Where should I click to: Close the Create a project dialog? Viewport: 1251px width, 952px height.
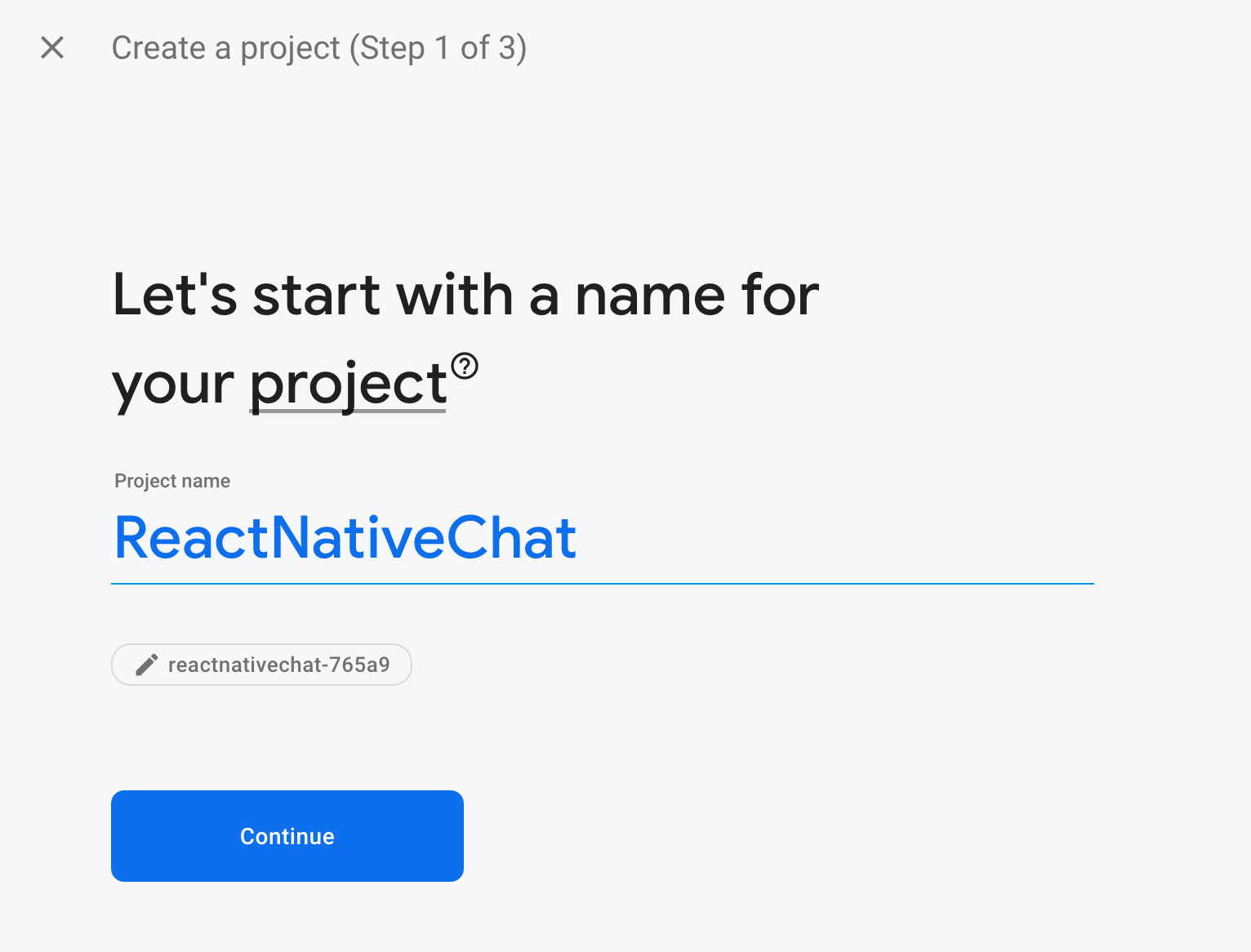click(x=52, y=48)
